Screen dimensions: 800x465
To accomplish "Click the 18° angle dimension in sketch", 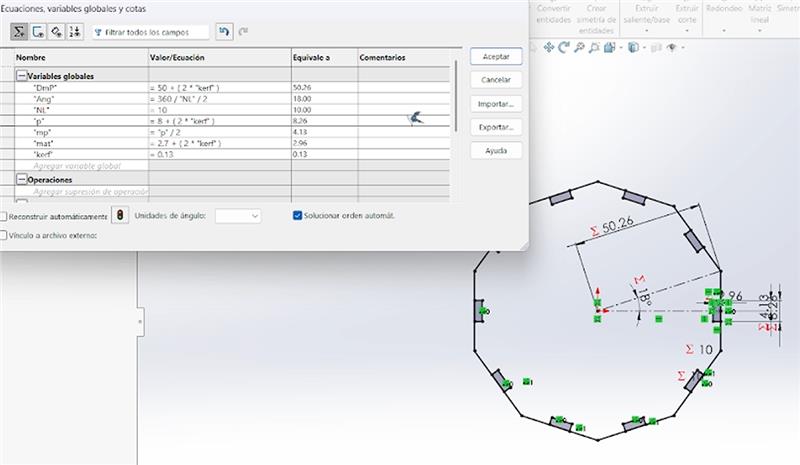I will tap(644, 297).
